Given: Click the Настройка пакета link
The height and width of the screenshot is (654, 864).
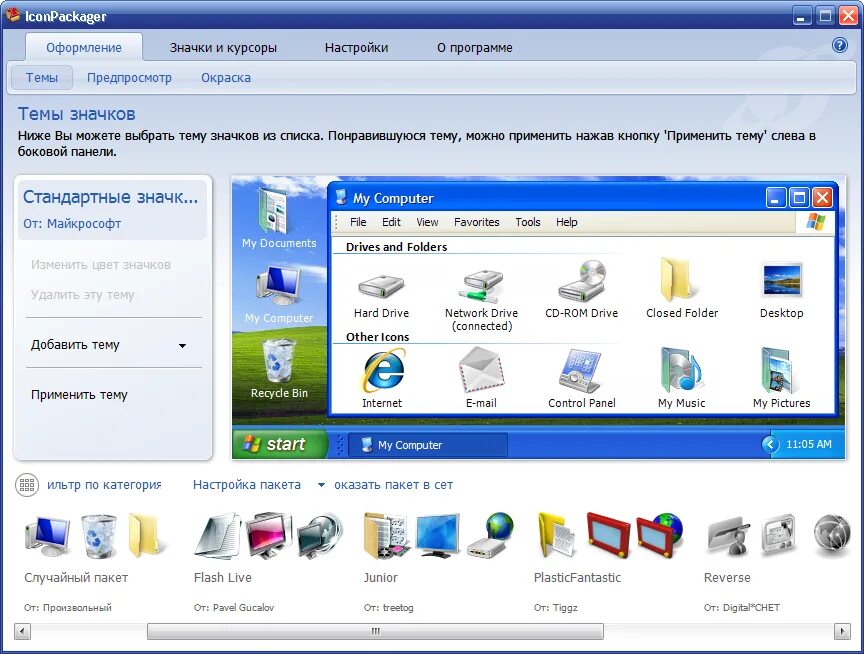Looking at the screenshot, I should (x=247, y=485).
